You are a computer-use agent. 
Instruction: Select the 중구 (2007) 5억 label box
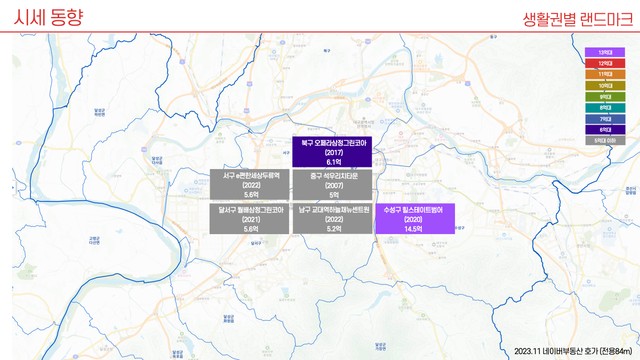pyautogui.click(x=332, y=184)
